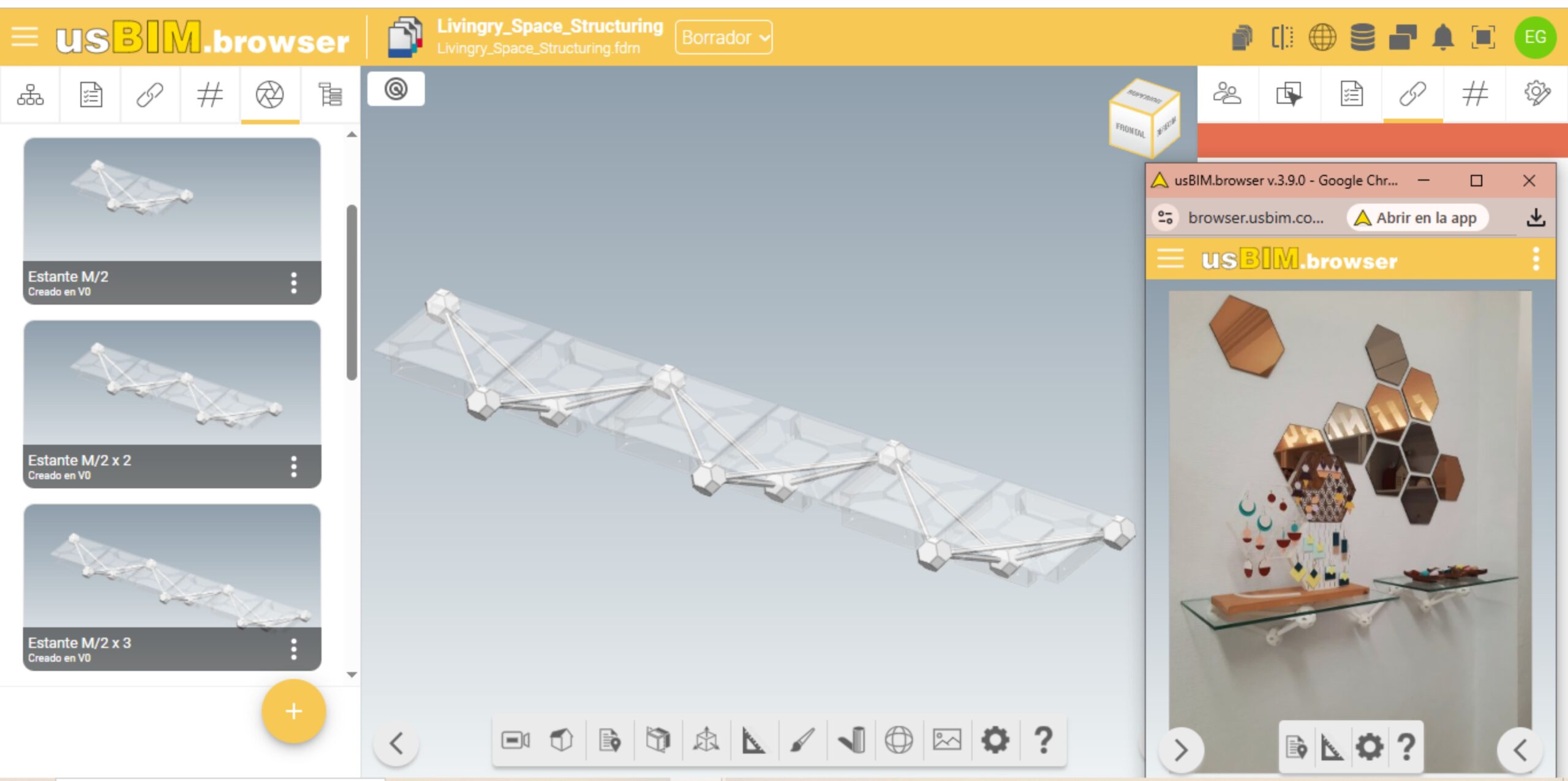Open the links tab in right panel
This screenshot has height=781, width=1568.
(x=1412, y=94)
